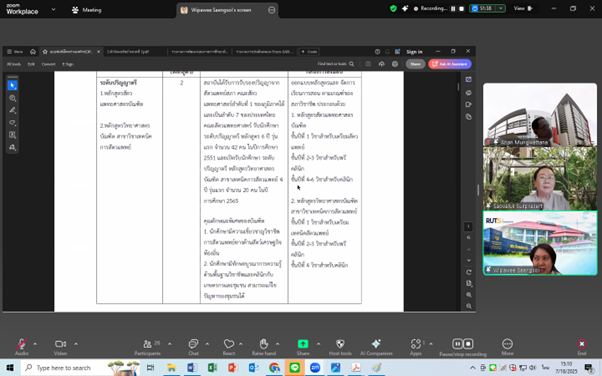This screenshot has height=376, width=602.
Task: Pick the Zoom magnifier tool in the left Acrobat toolbar
Action: click(x=12, y=98)
